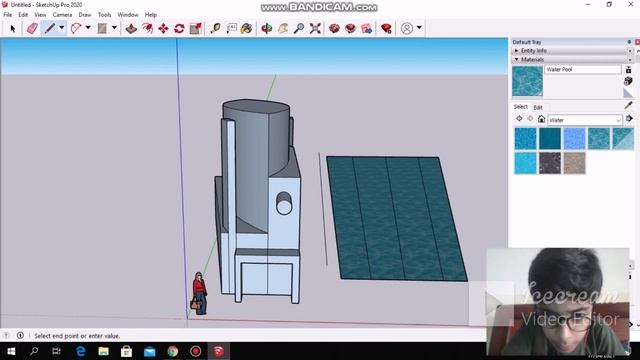The height and width of the screenshot is (360, 640).
Task: Switch to the Select tab in Materials
Action: [x=520, y=107]
